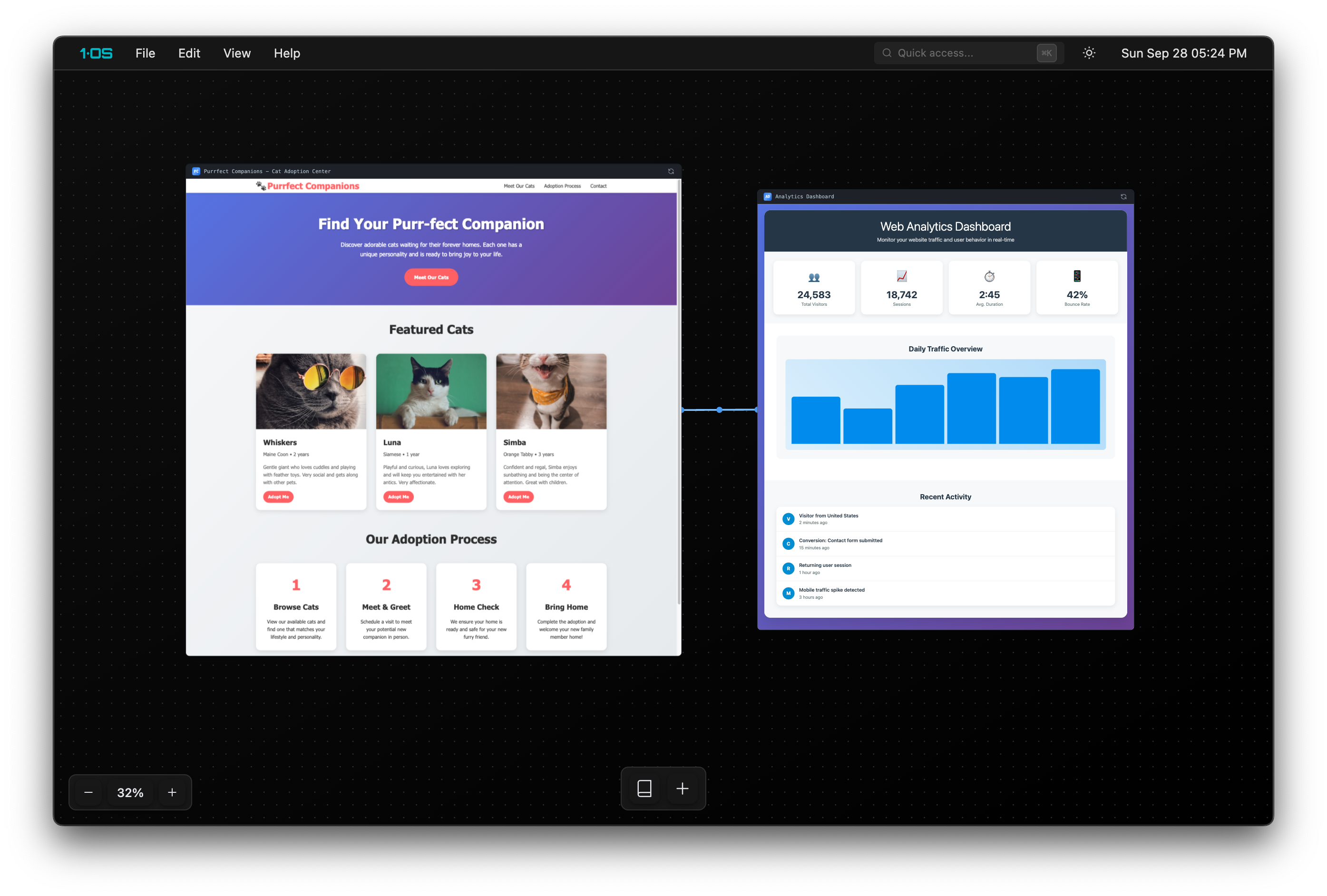Refresh the Analytics Dashboard window
Image resolution: width=1327 pixels, height=896 pixels.
click(1123, 196)
